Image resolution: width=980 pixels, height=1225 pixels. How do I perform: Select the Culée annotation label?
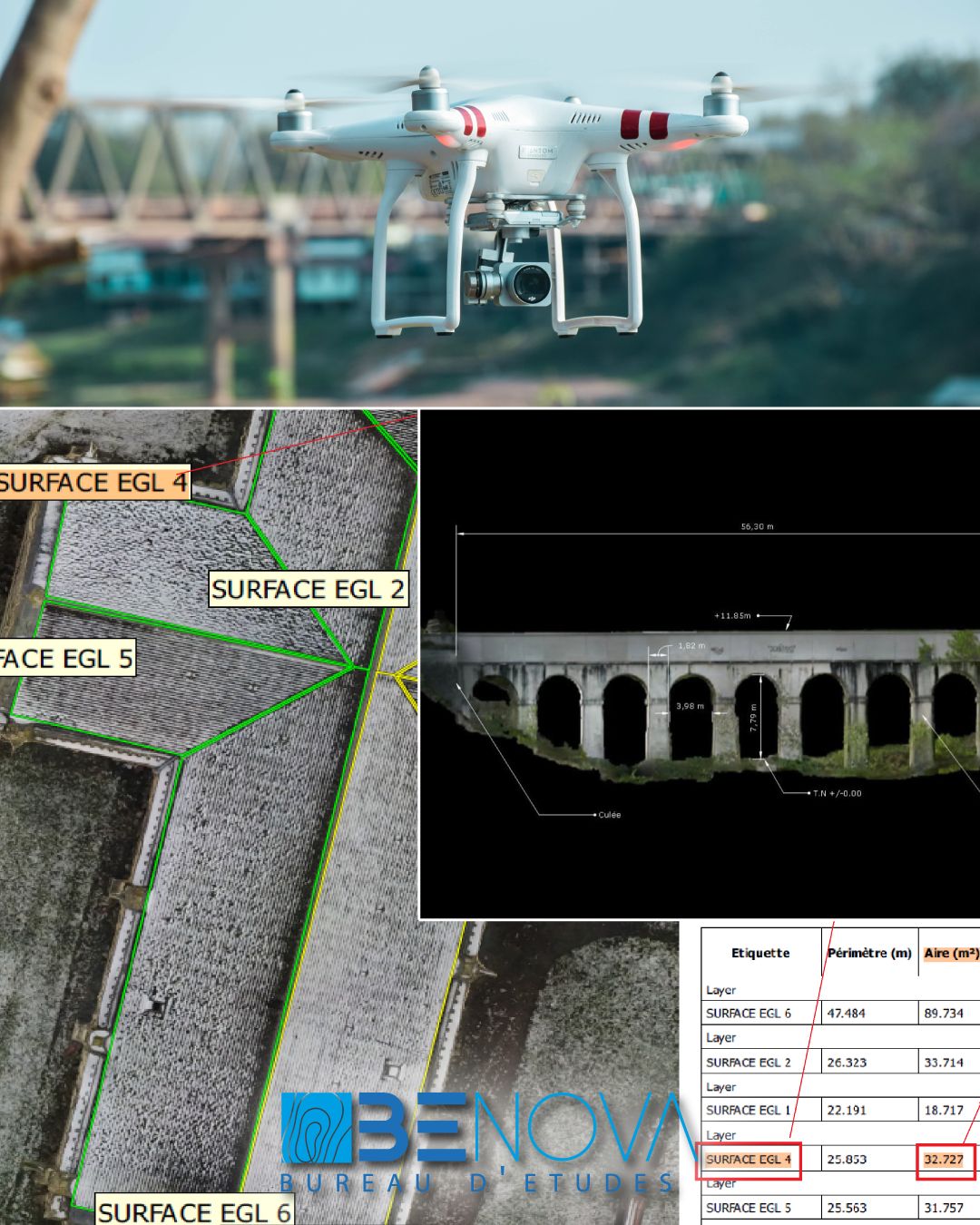pyautogui.click(x=610, y=815)
